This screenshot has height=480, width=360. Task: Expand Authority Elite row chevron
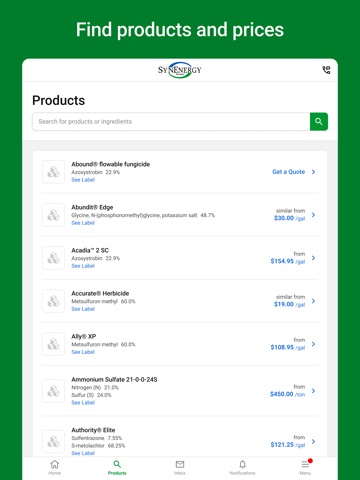pyautogui.click(x=313, y=441)
